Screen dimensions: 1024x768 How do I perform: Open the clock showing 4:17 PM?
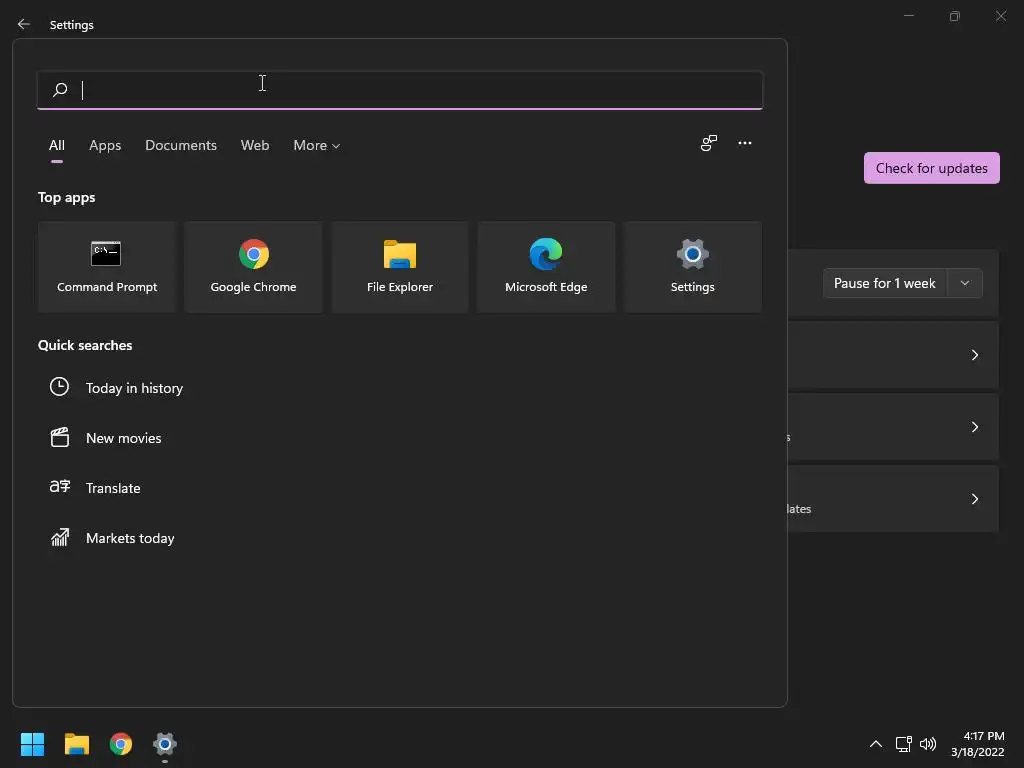tap(978, 744)
